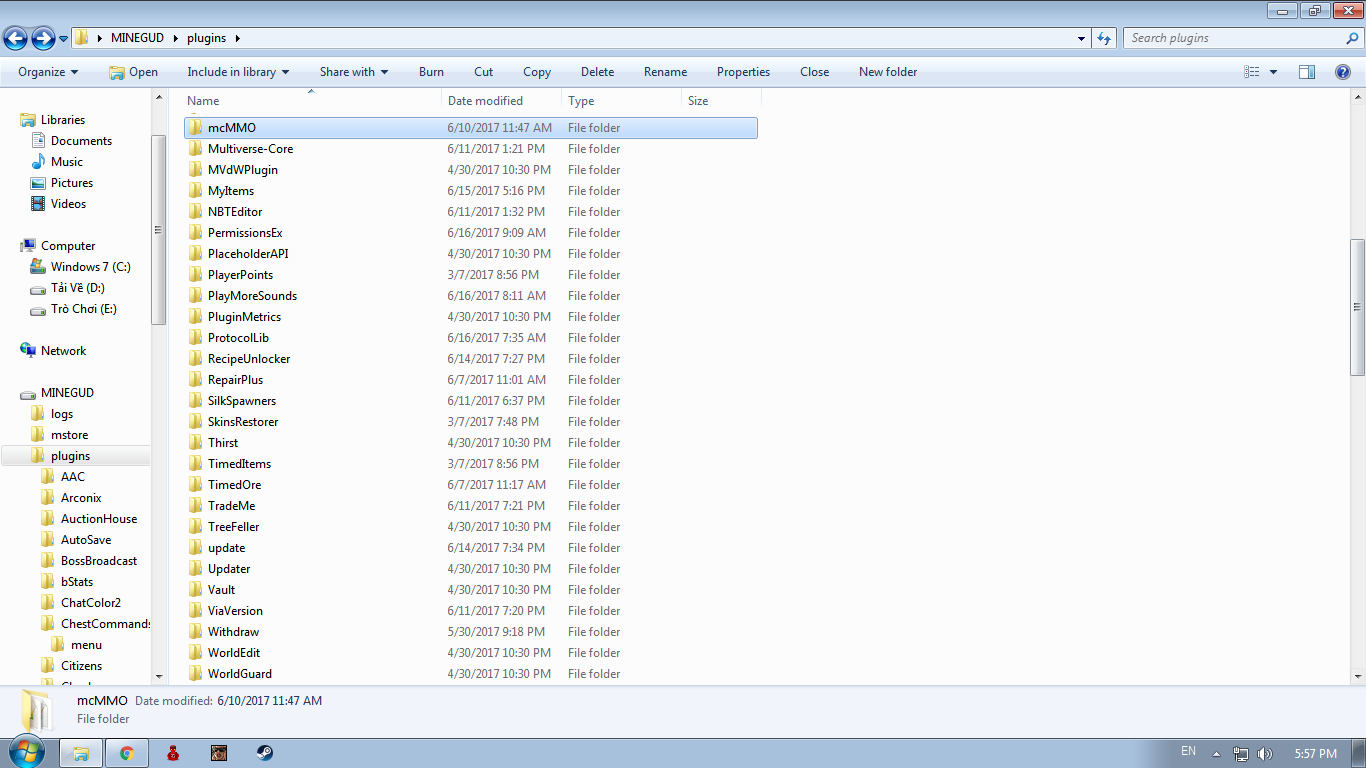The image size is (1366, 768).
Task: Open the view options dropdown arrow
Action: tap(1273, 72)
